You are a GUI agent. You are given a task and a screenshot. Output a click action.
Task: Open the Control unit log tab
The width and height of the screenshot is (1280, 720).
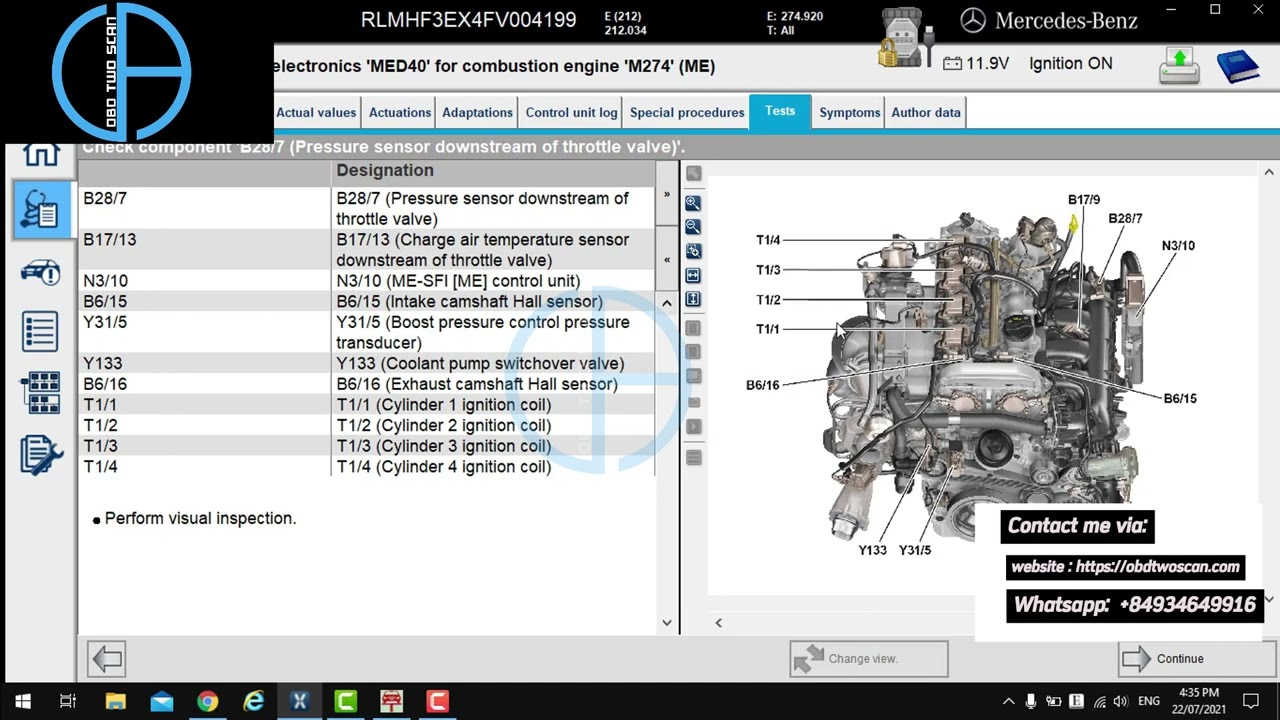[572, 112]
